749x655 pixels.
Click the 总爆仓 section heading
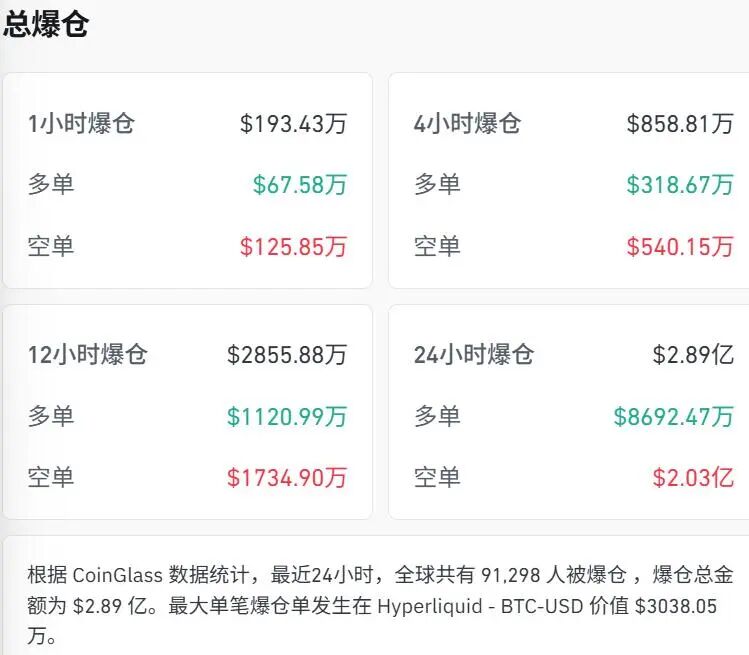coord(46,25)
